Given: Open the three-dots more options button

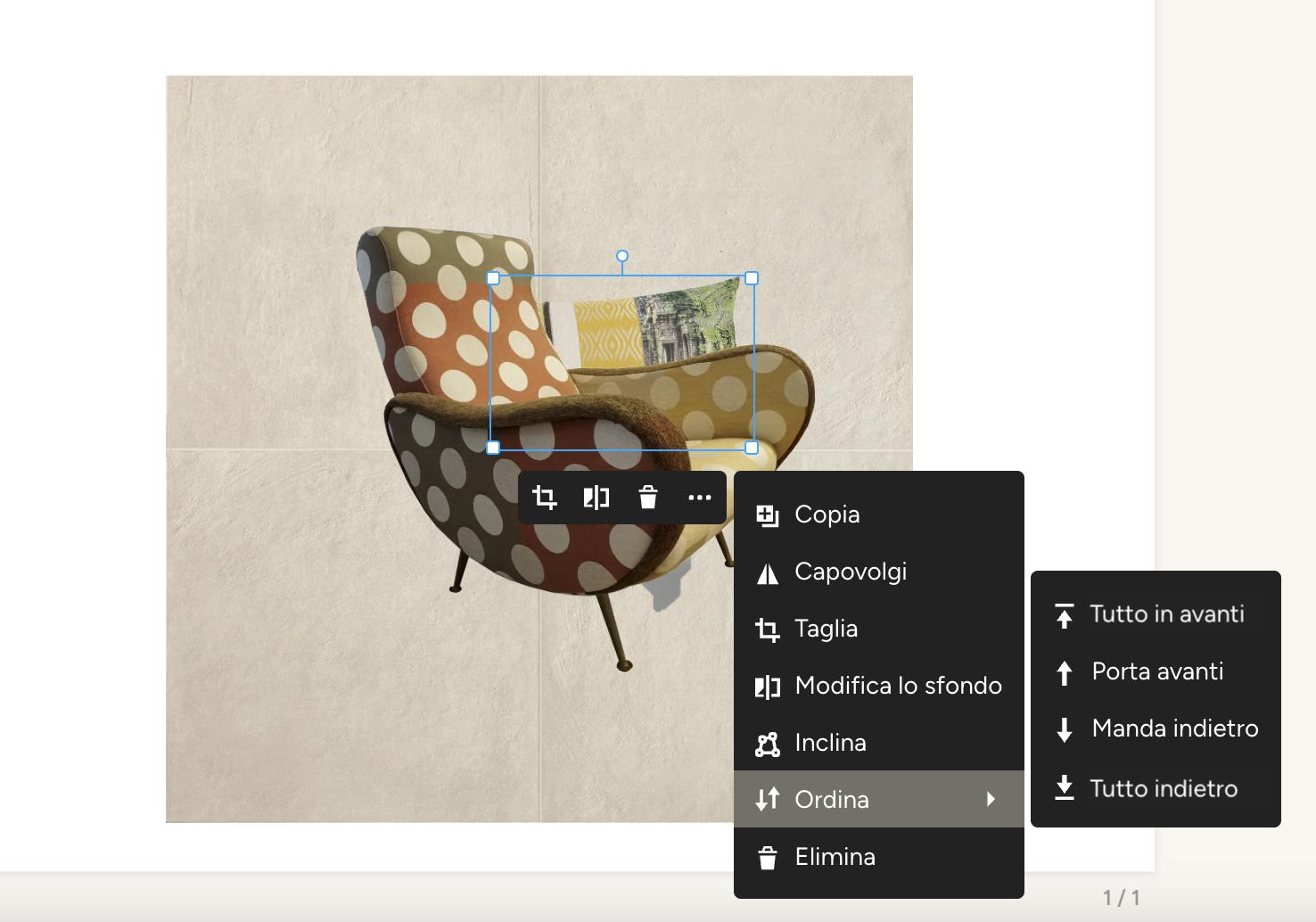Looking at the screenshot, I should (700, 498).
